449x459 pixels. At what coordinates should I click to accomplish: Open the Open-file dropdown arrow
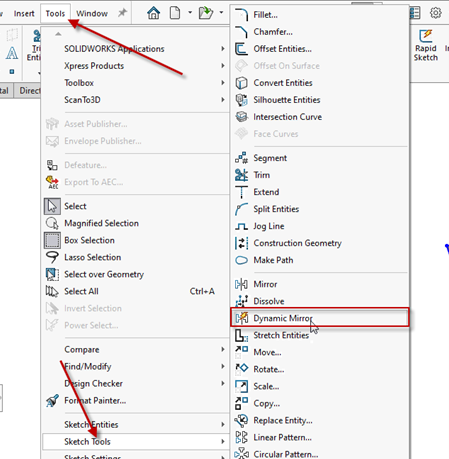click(x=221, y=13)
